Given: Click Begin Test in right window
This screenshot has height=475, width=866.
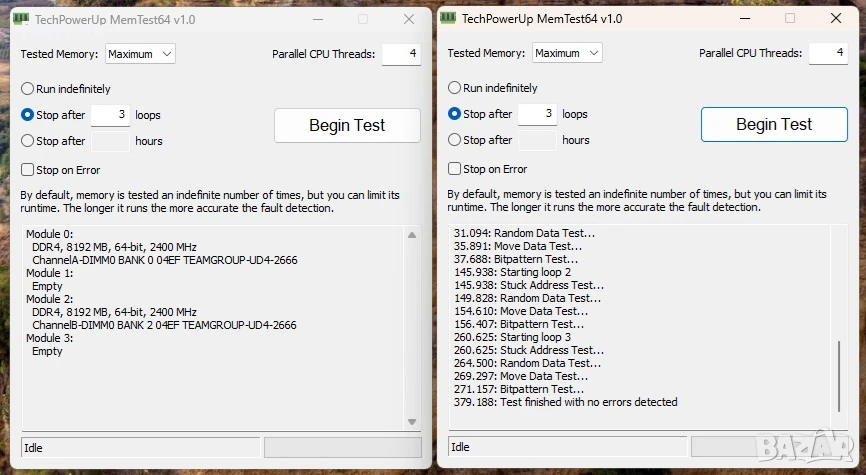Looking at the screenshot, I should coord(774,124).
